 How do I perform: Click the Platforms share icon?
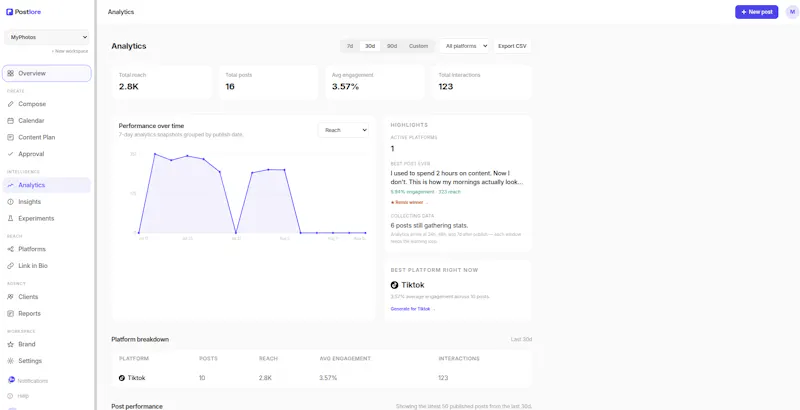point(11,249)
